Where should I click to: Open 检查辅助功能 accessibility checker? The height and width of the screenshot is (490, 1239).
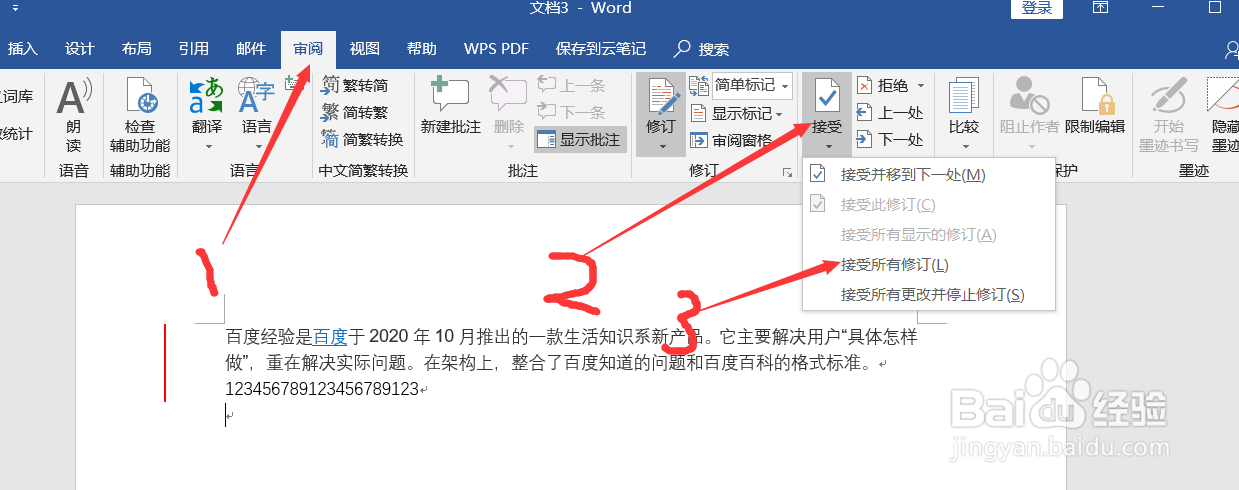click(140, 116)
